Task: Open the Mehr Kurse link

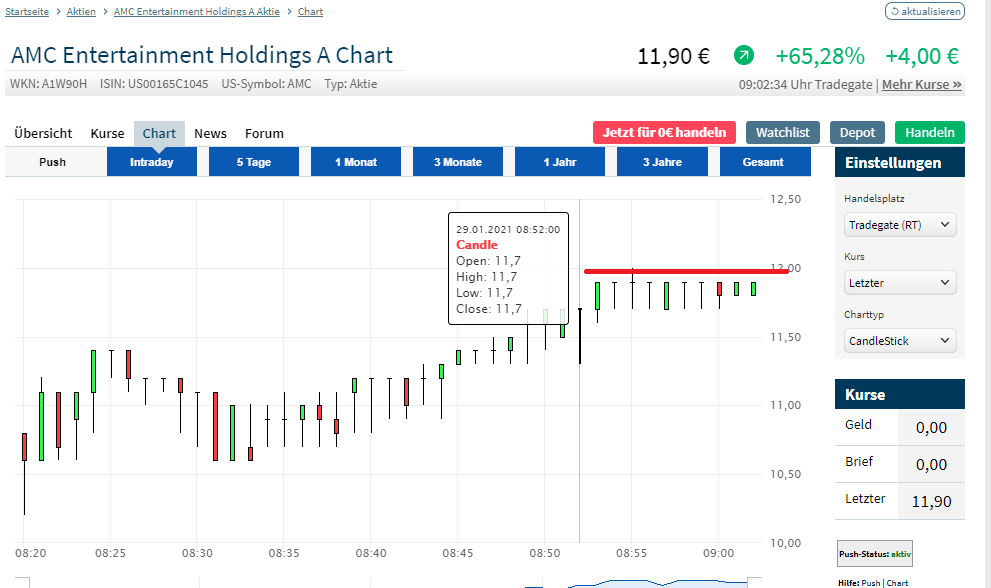Action: coord(921,85)
